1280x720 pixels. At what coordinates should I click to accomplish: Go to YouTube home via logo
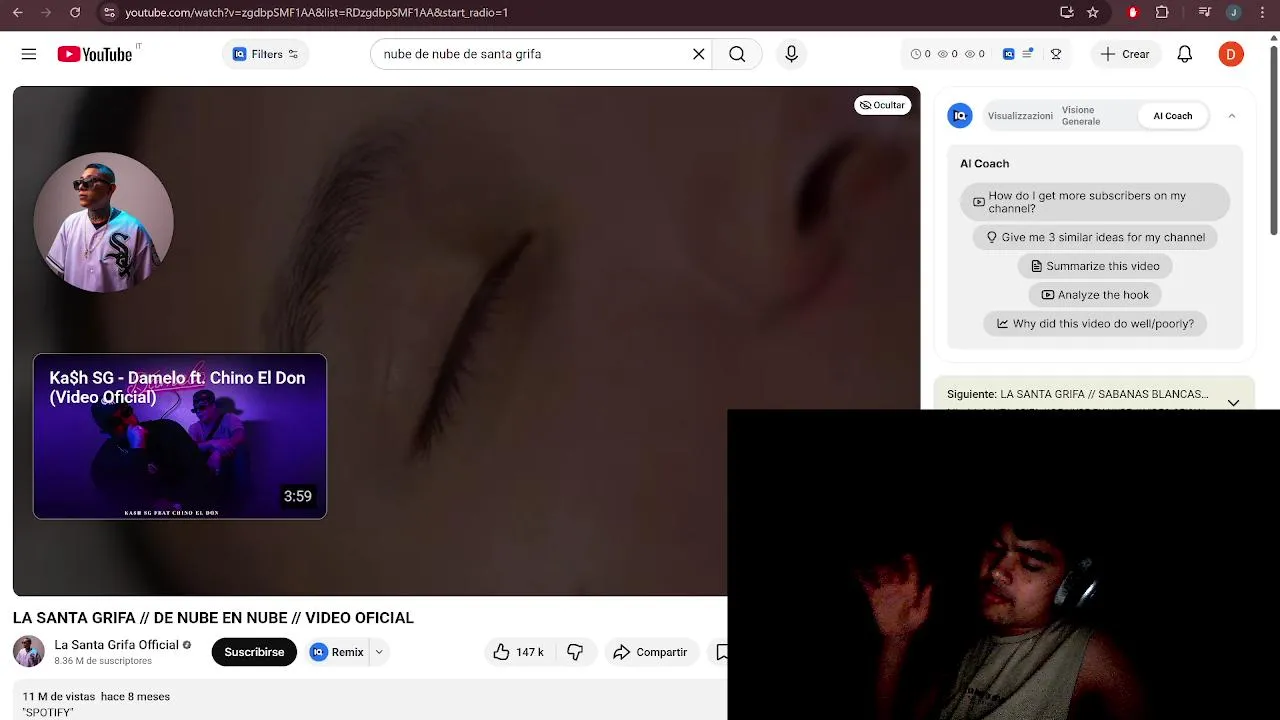point(95,54)
